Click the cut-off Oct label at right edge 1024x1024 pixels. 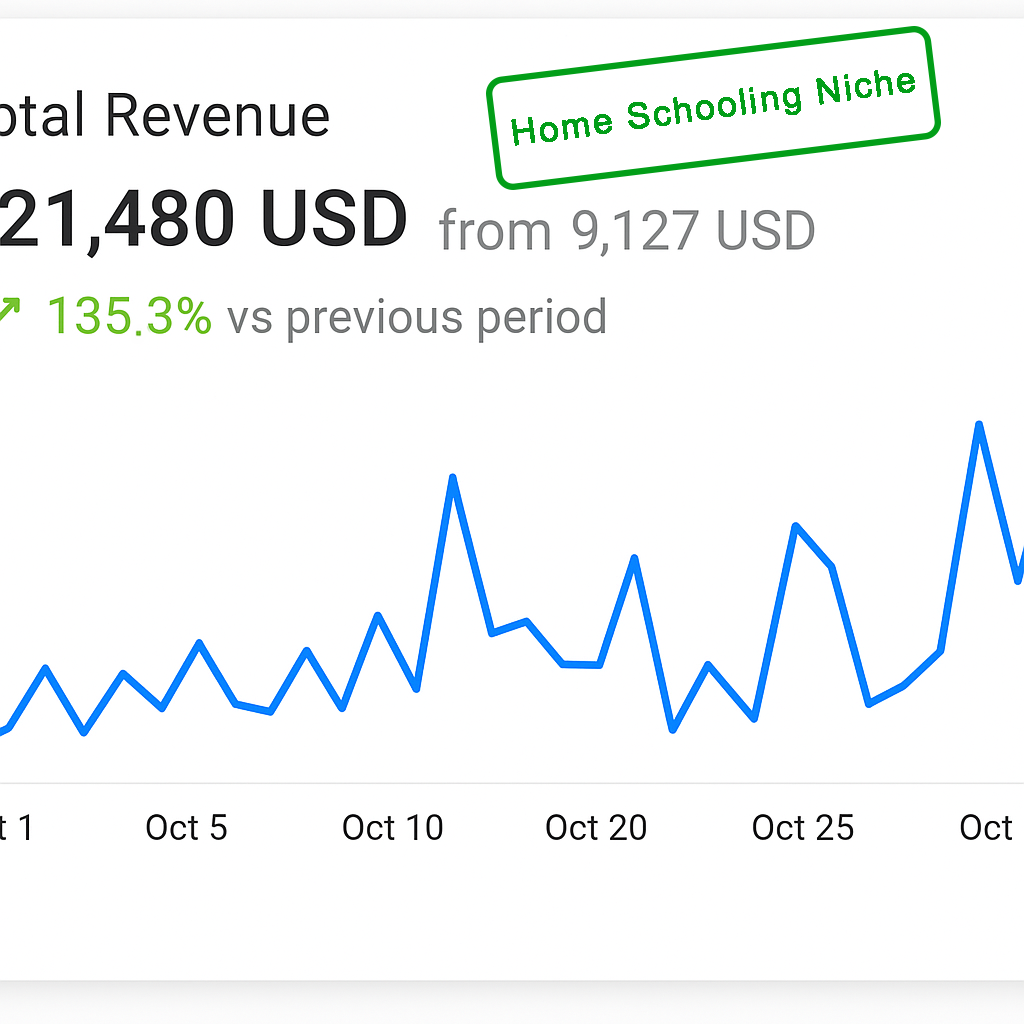988,828
